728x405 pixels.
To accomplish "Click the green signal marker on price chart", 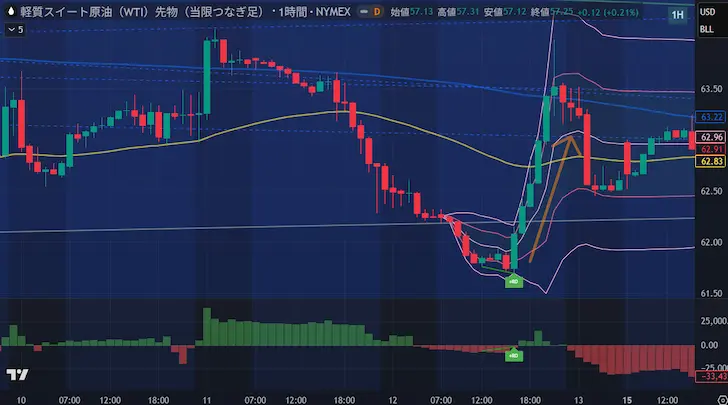I will 513,282.
